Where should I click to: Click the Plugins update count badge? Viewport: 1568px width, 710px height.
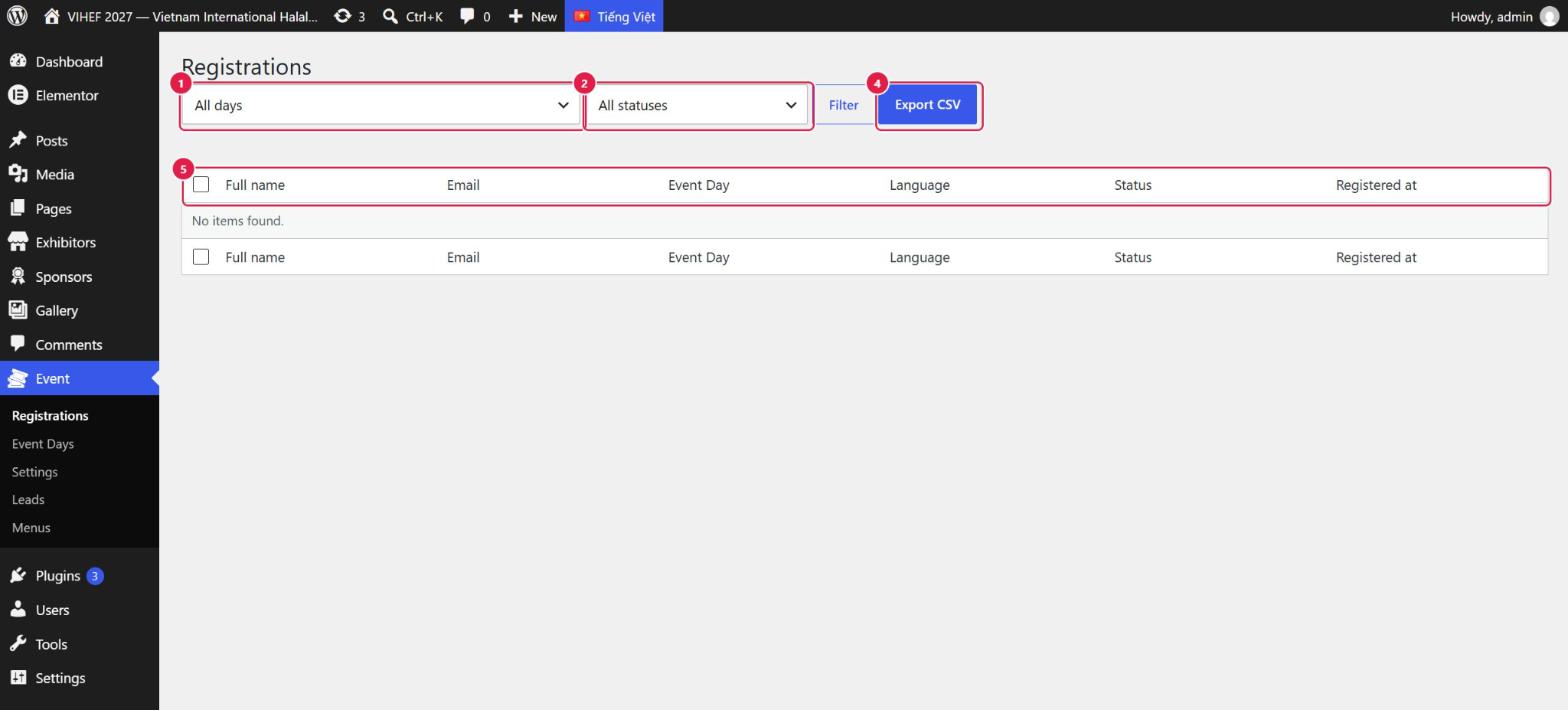coord(94,576)
